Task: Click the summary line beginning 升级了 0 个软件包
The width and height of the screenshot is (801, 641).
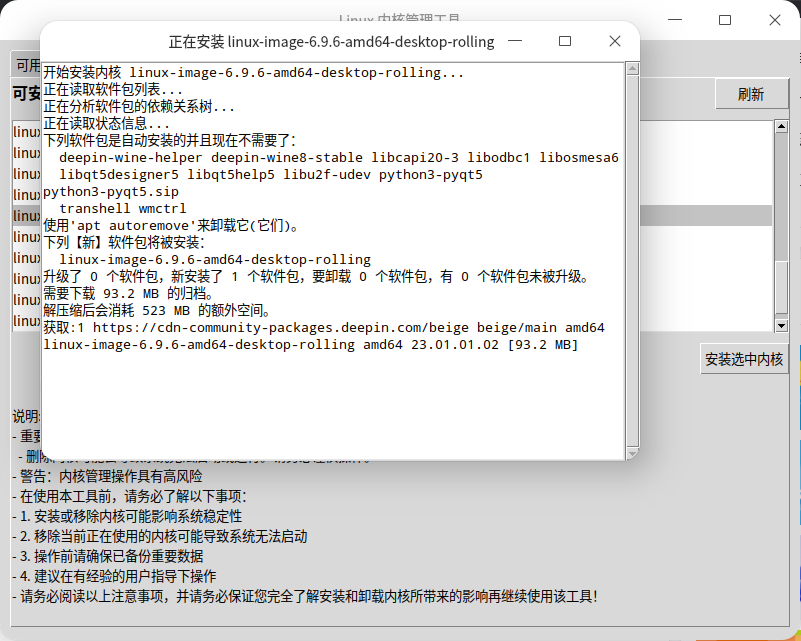Action: pyautogui.click(x=316, y=276)
